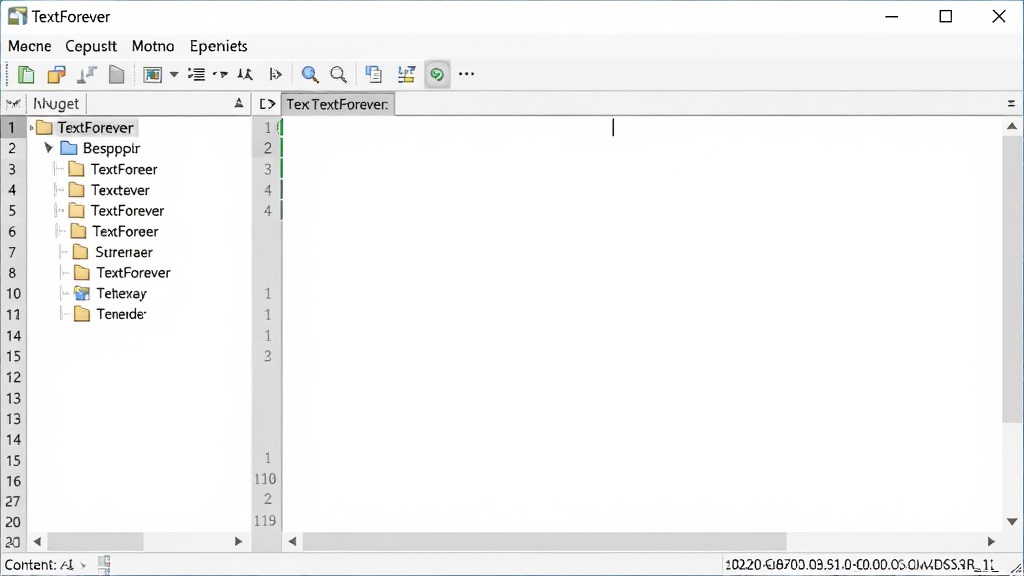Screen dimensions: 1024x576
Task: Open the Motno menu
Action: coord(153,46)
